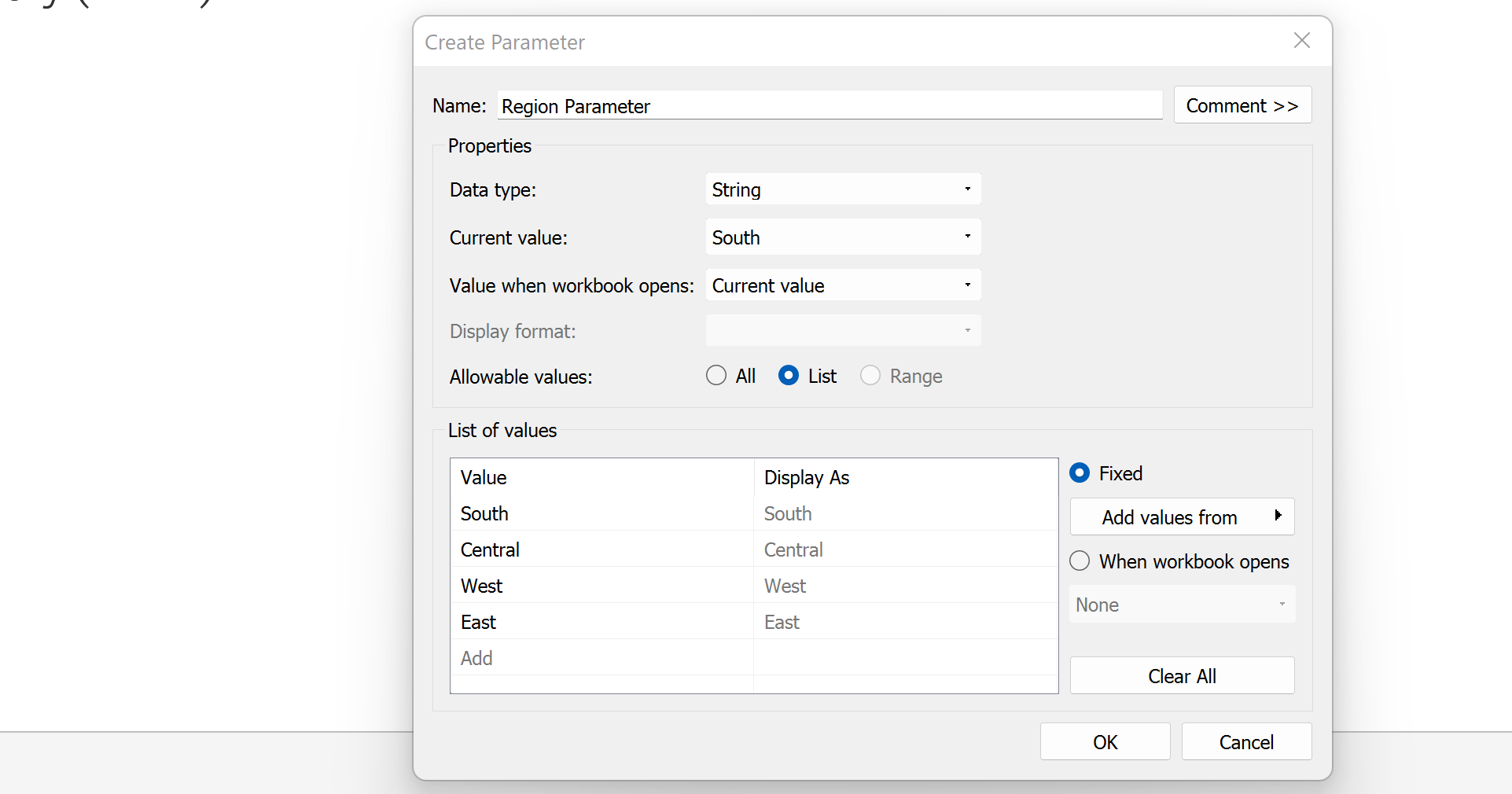Screen dimensions: 1512x794
Task: Close the Create Parameter dialog
Action: [x=1301, y=41]
